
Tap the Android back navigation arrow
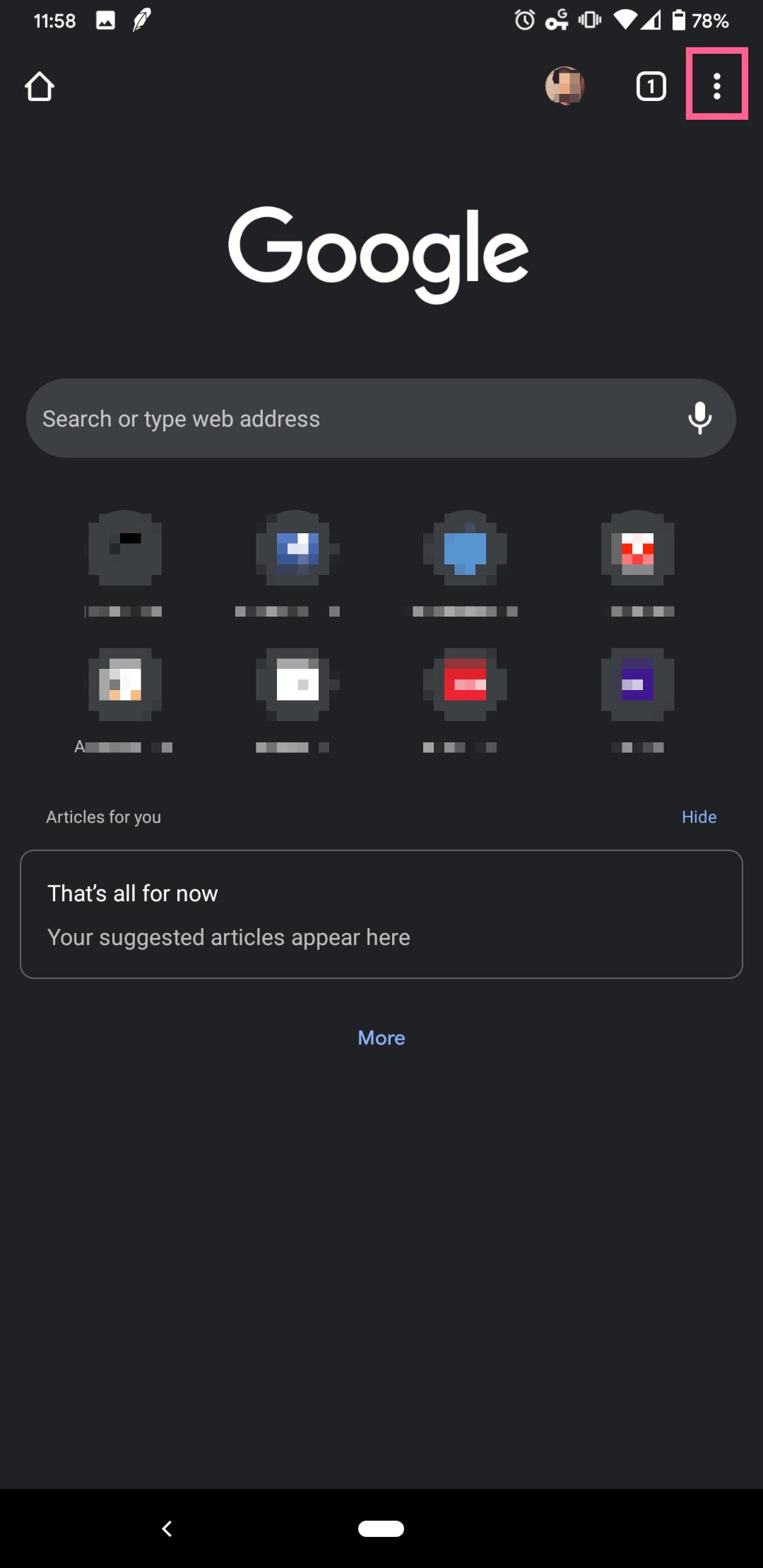(167, 1528)
